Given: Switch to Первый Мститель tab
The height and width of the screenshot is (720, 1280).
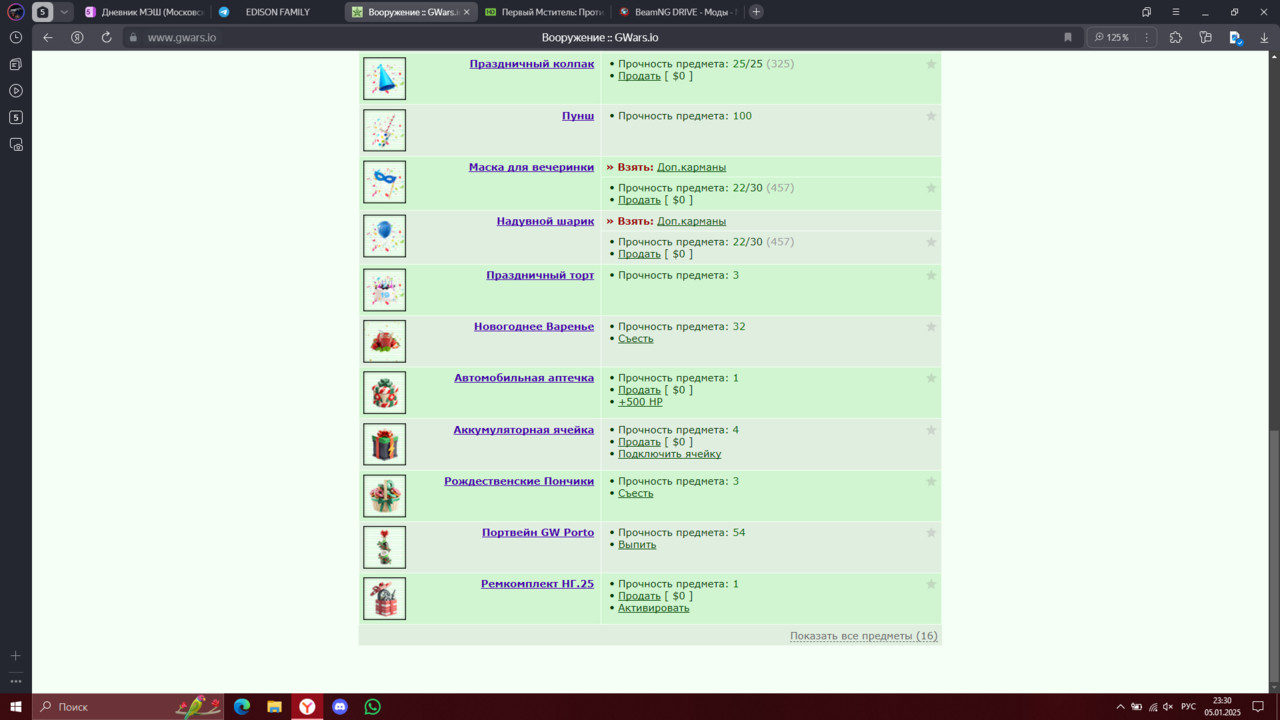Looking at the screenshot, I should [543, 12].
